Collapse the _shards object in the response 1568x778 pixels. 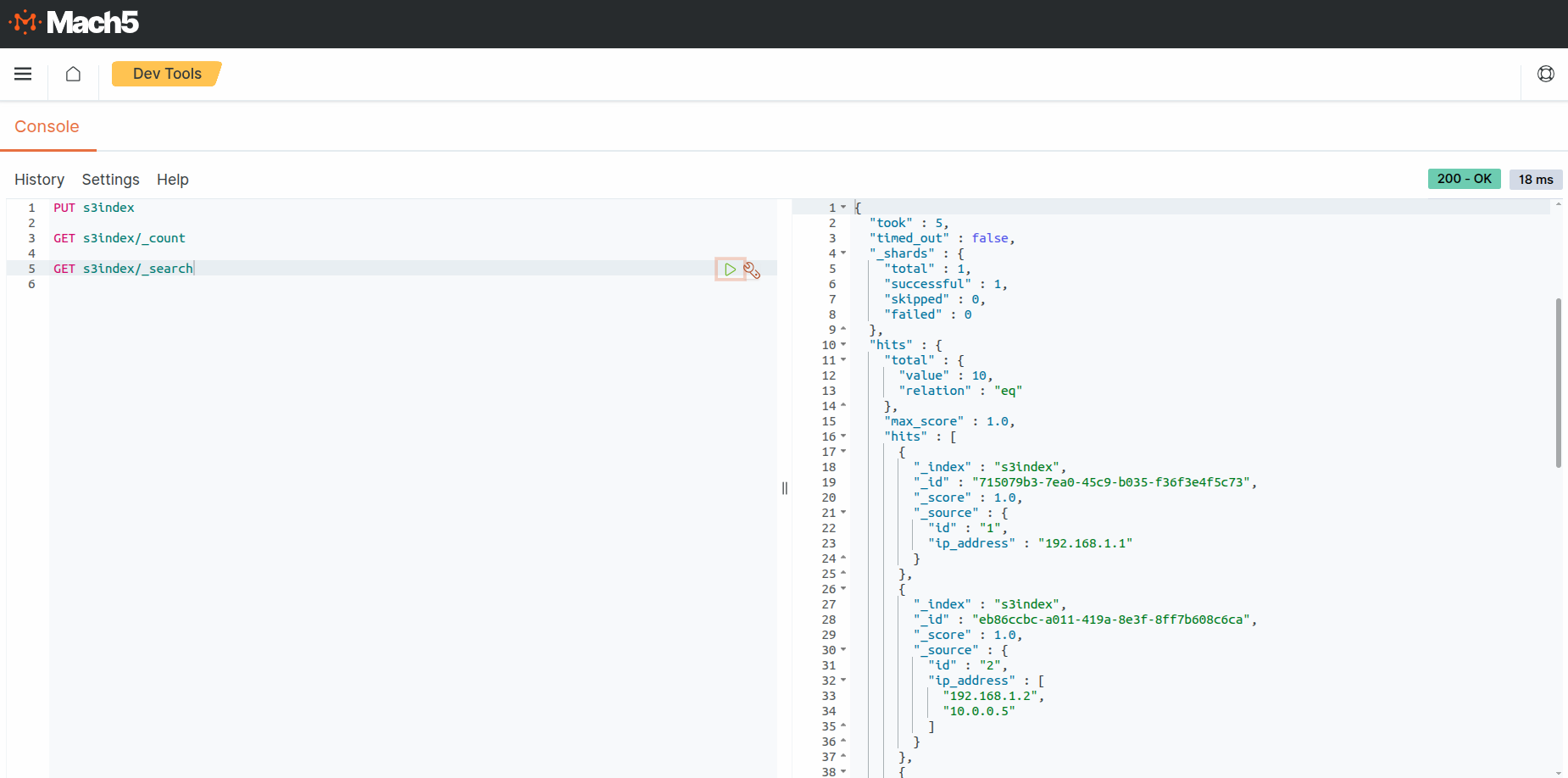click(x=843, y=253)
